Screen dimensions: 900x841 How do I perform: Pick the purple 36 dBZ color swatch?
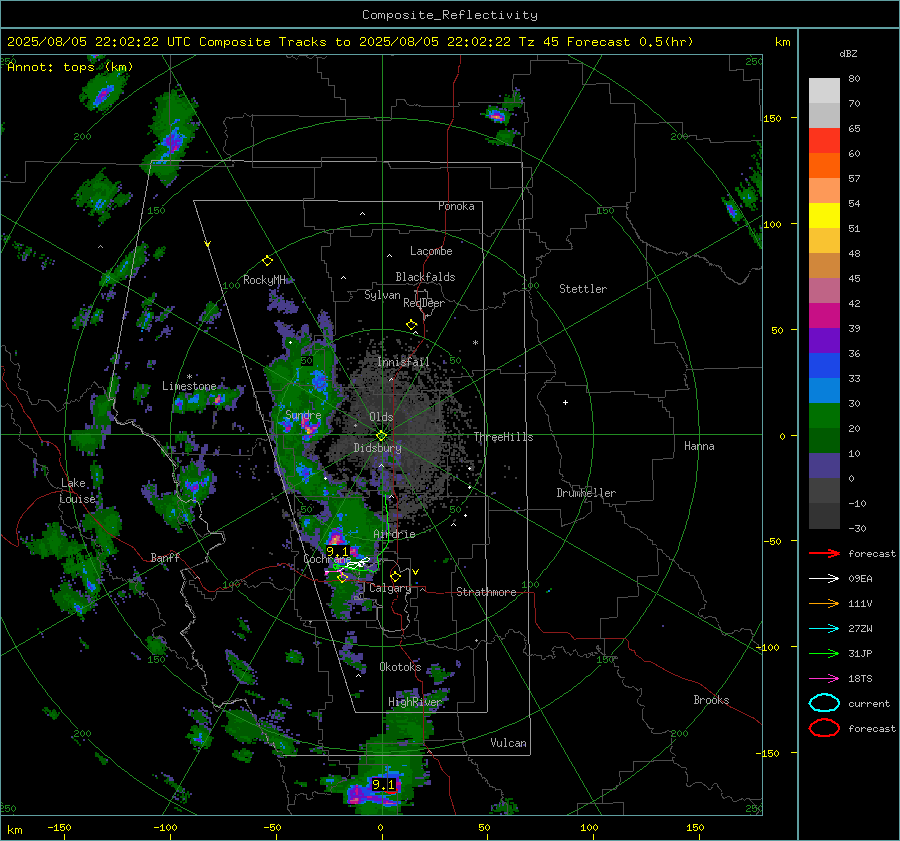(x=824, y=340)
